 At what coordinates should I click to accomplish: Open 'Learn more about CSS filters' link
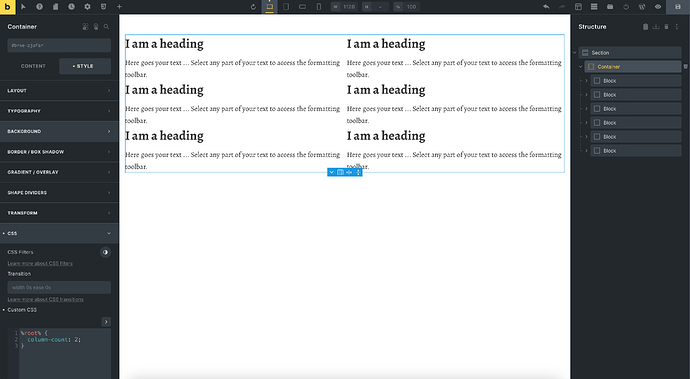click(40, 263)
